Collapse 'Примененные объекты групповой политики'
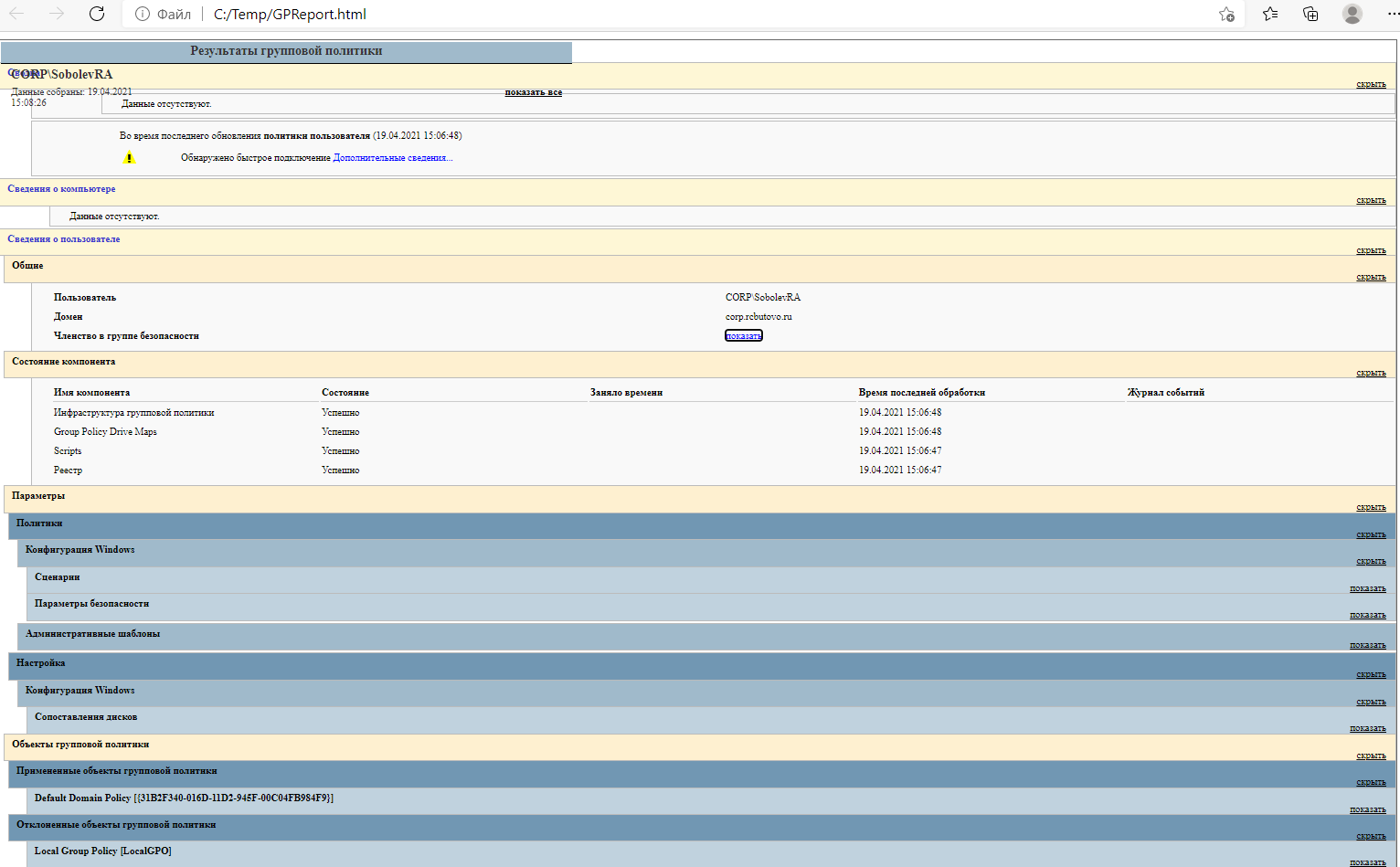1400x867 pixels. click(1371, 782)
